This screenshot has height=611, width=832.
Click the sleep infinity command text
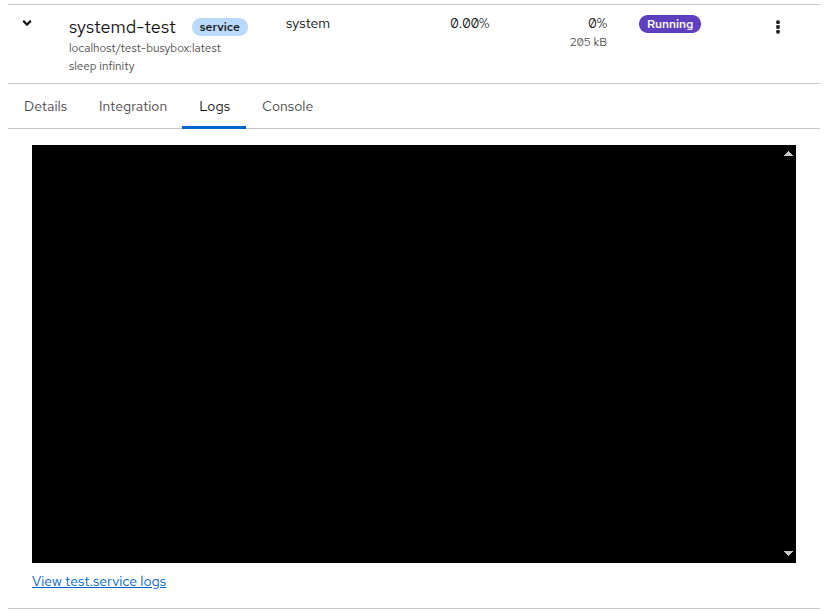coord(102,66)
